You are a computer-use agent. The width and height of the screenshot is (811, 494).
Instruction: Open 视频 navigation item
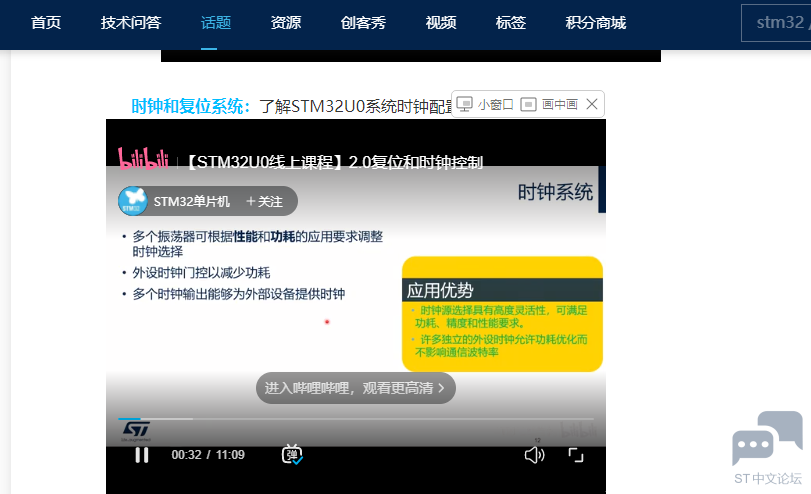441,23
